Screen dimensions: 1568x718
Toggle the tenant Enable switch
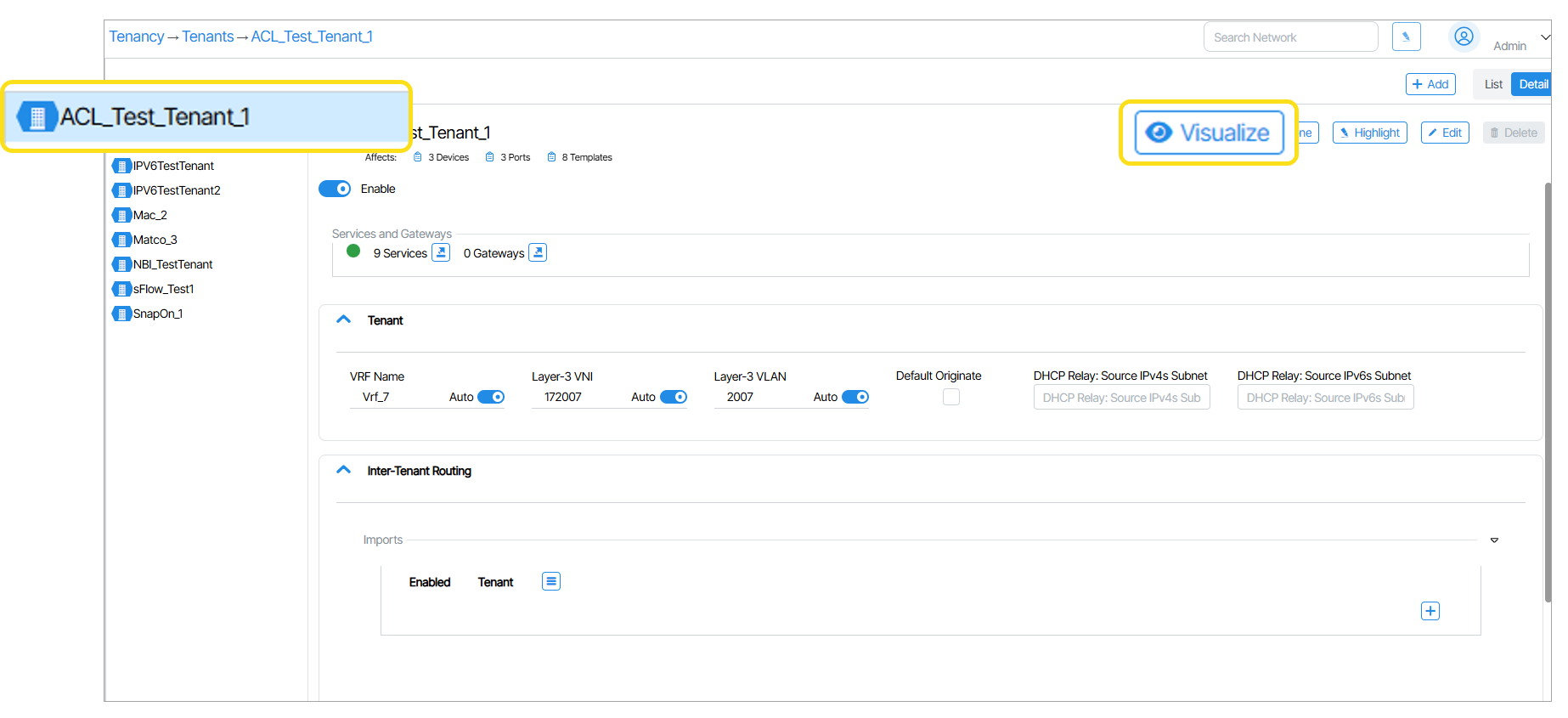pos(335,189)
